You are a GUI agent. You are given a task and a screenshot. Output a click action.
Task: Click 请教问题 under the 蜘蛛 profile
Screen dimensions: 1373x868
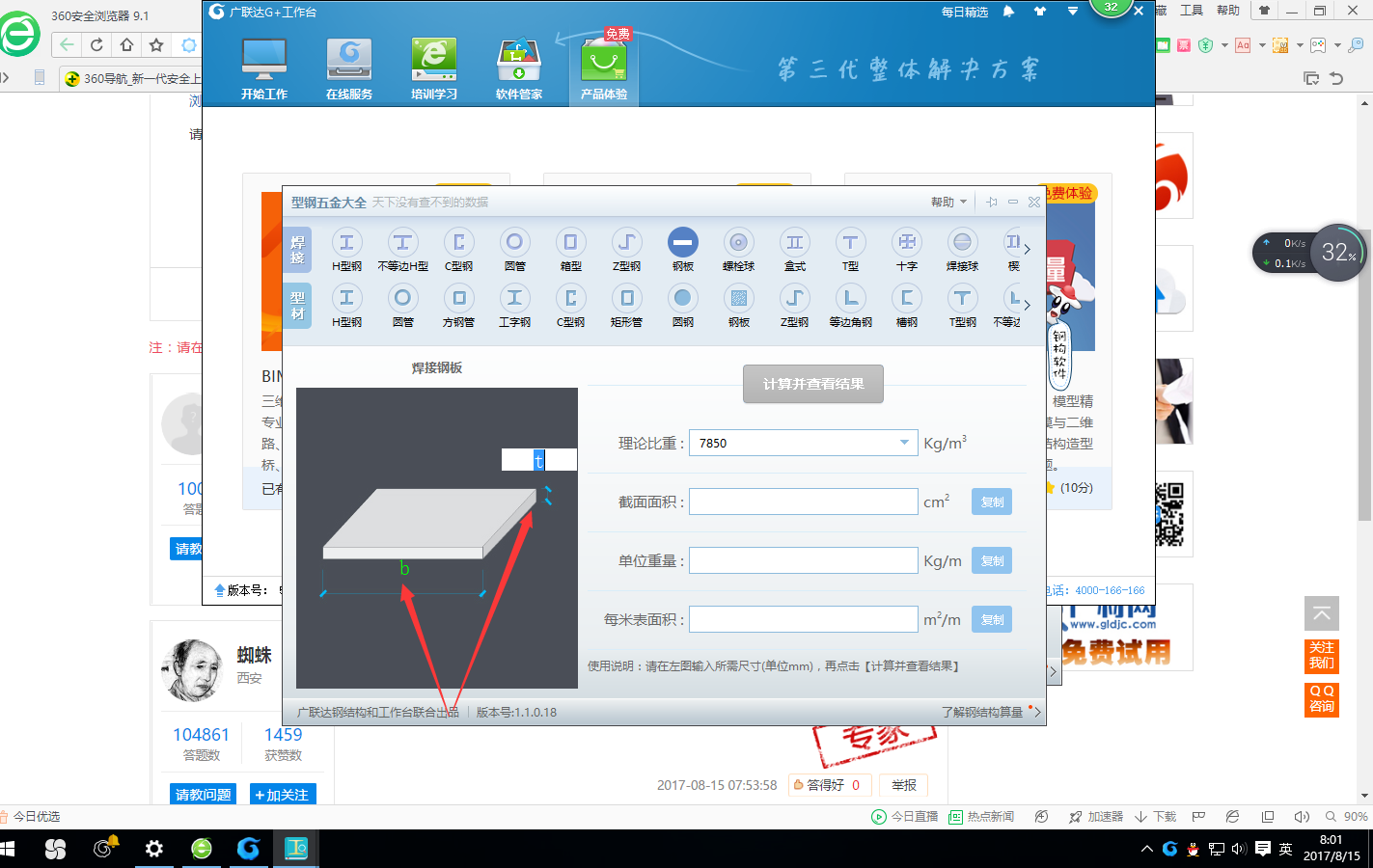[x=203, y=795]
